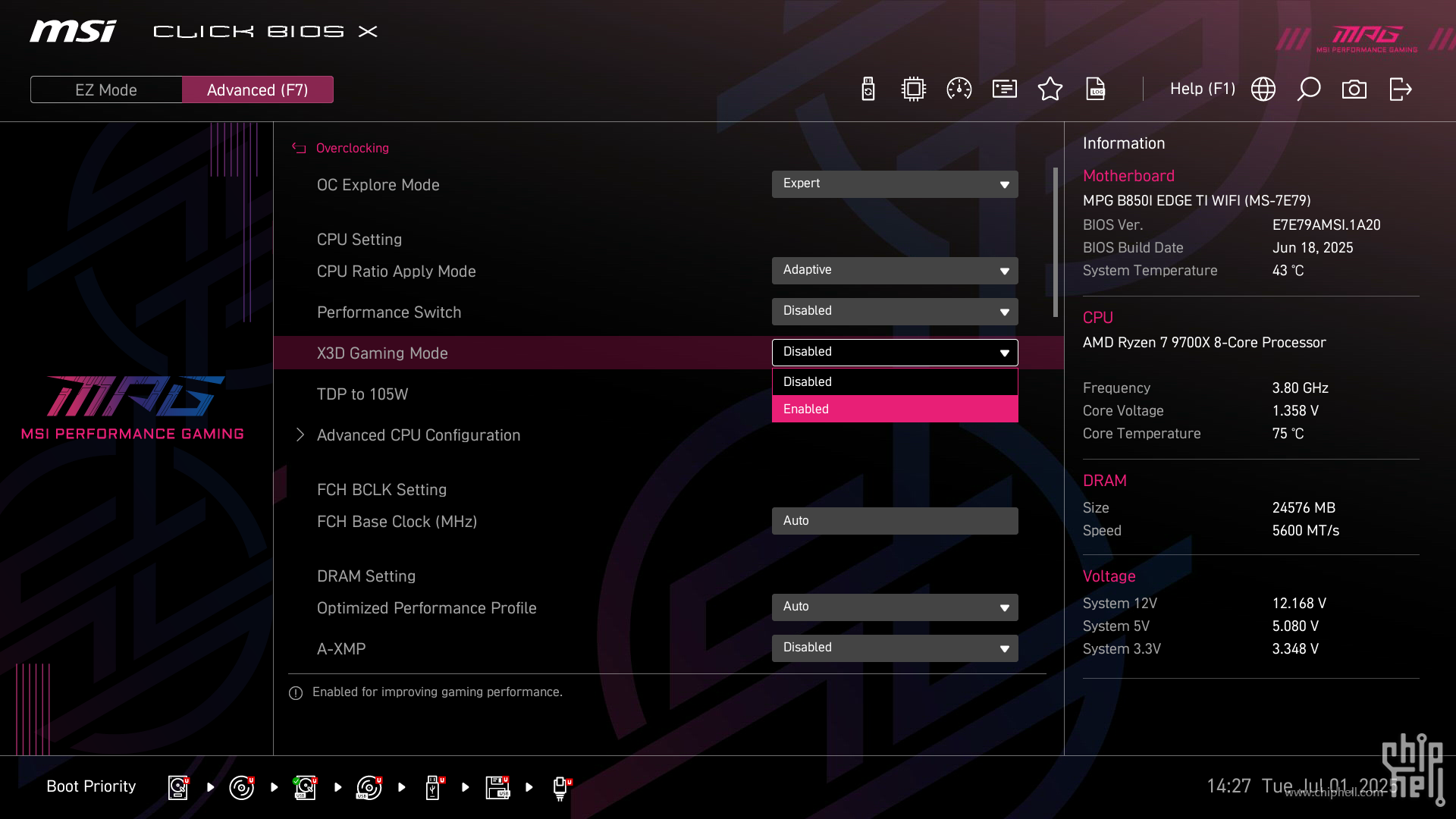Viewport: 1456px width, 819px height.
Task: Click the BIOS version E7E79AMSI.1A20
Action: point(1326,225)
